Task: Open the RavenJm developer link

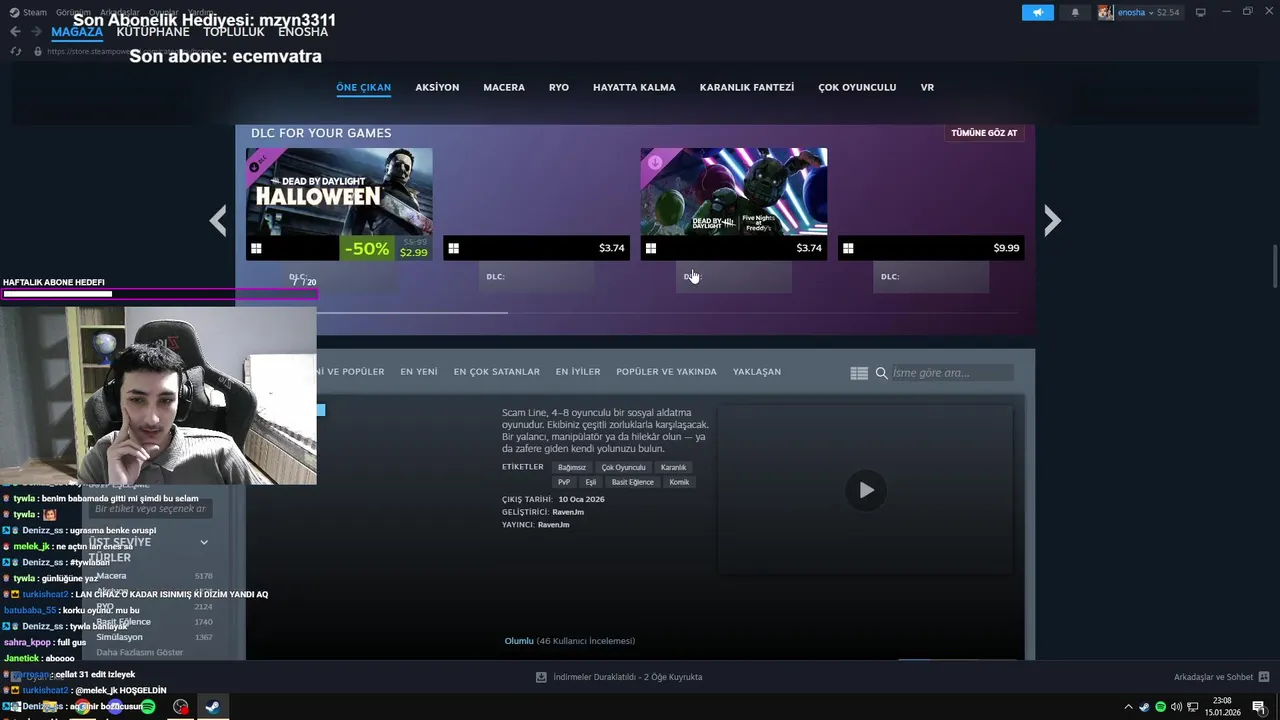Action: pos(568,512)
